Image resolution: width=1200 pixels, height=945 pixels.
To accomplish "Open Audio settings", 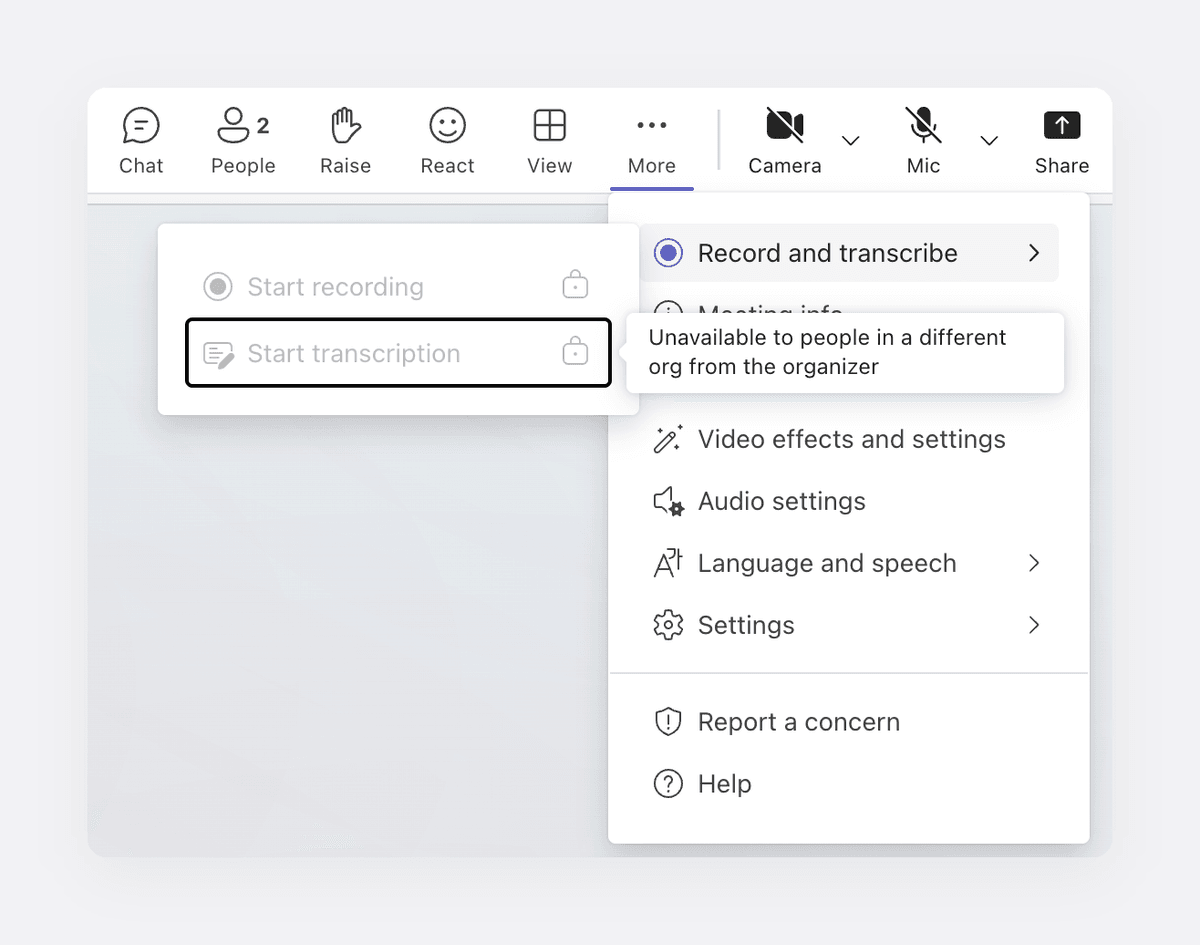I will point(848,501).
